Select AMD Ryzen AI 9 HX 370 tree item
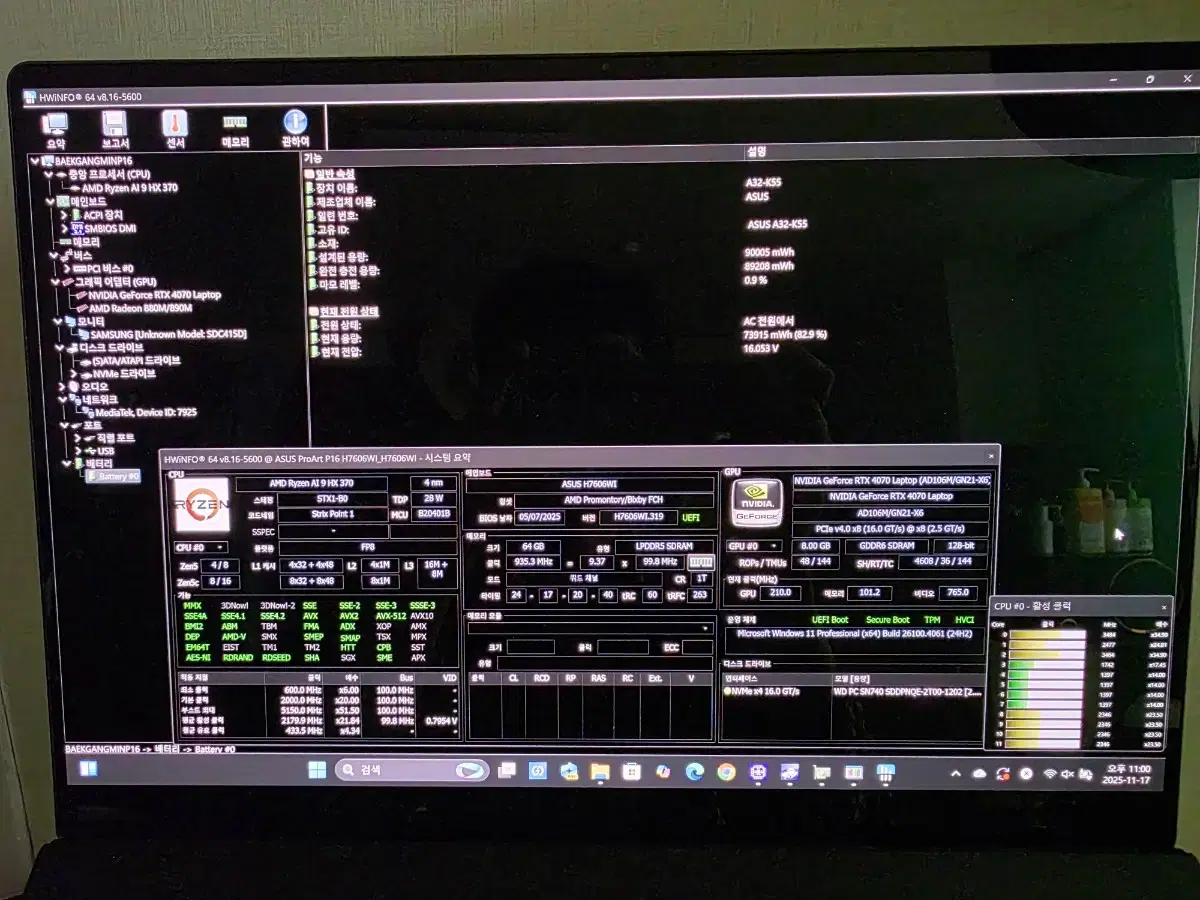The width and height of the screenshot is (1200, 900). tap(129, 188)
